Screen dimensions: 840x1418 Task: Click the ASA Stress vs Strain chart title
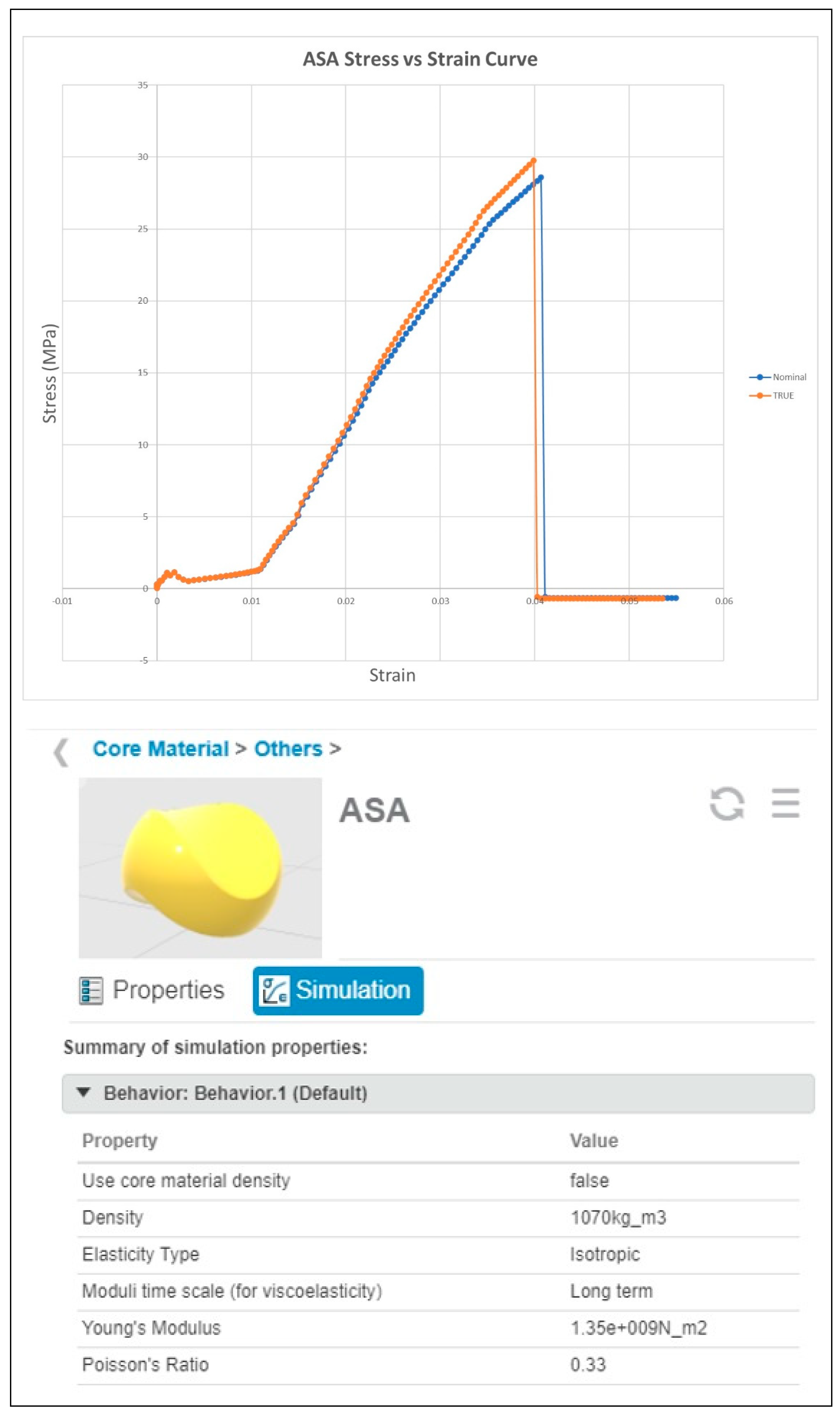point(420,59)
